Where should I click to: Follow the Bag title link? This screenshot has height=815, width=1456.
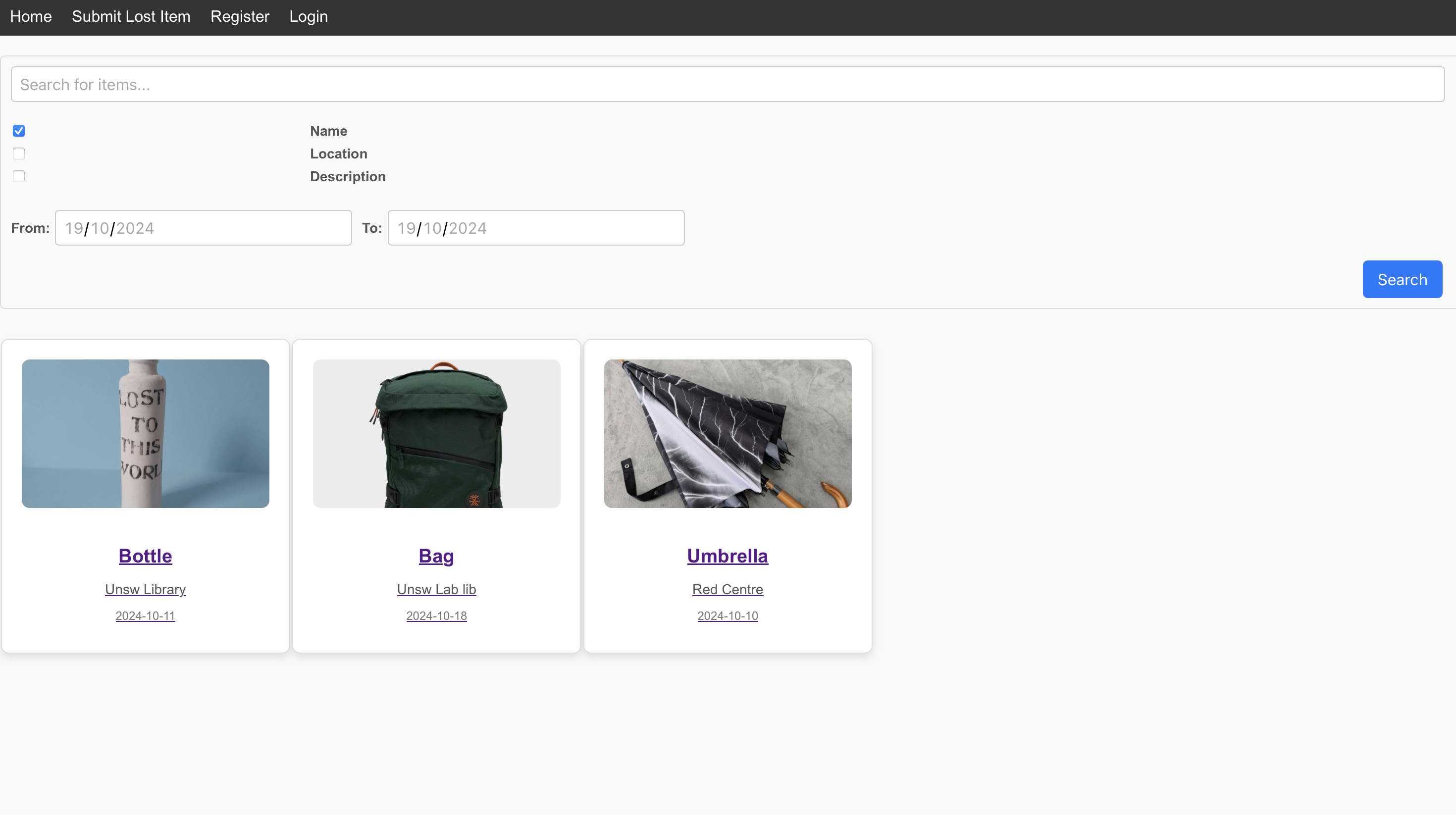[436, 556]
